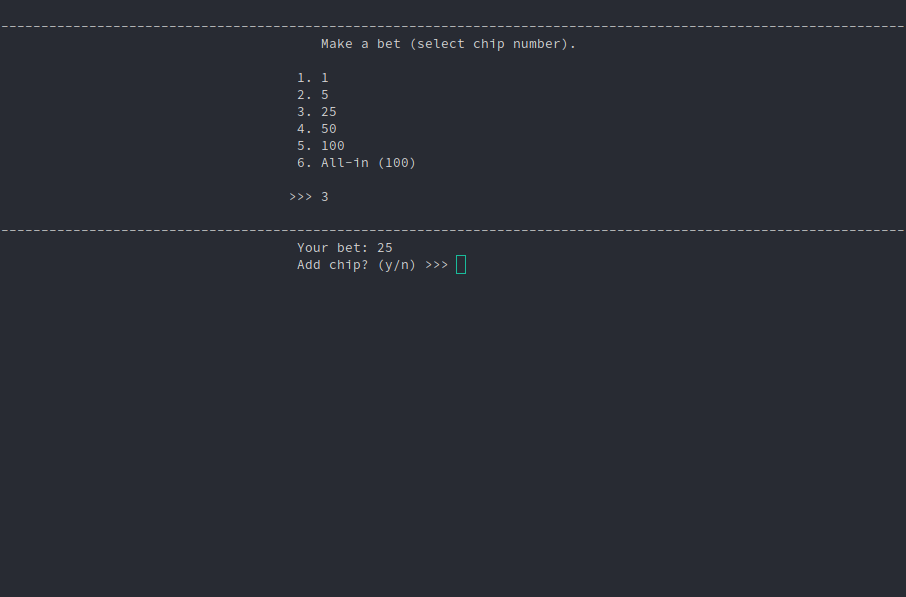
Task: Click the middle dashed separator line
Action: (x=453, y=229)
